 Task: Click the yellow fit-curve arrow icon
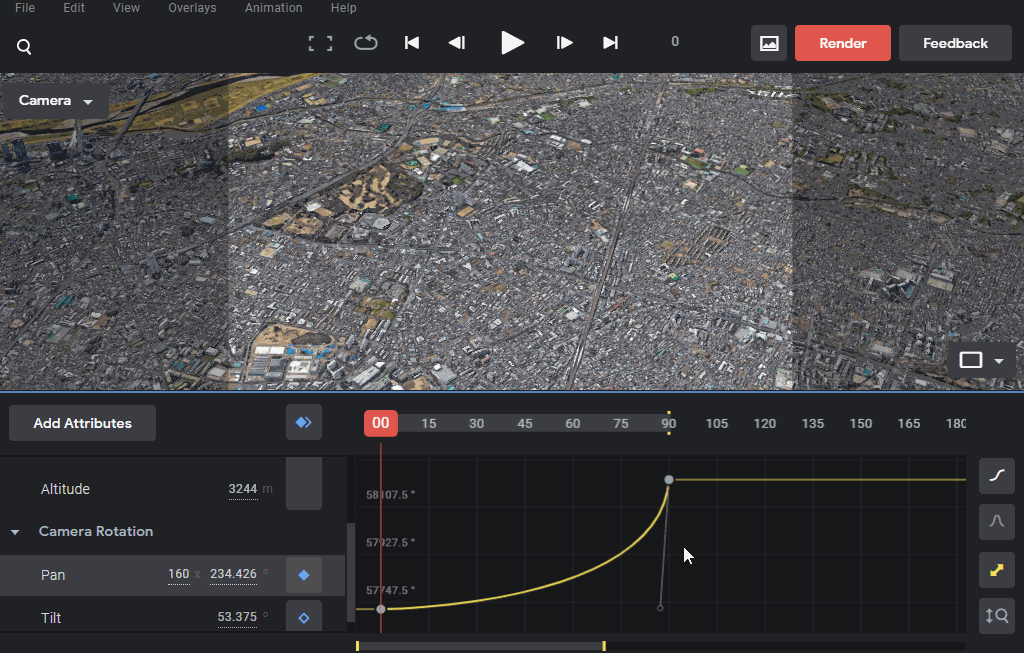click(997, 569)
